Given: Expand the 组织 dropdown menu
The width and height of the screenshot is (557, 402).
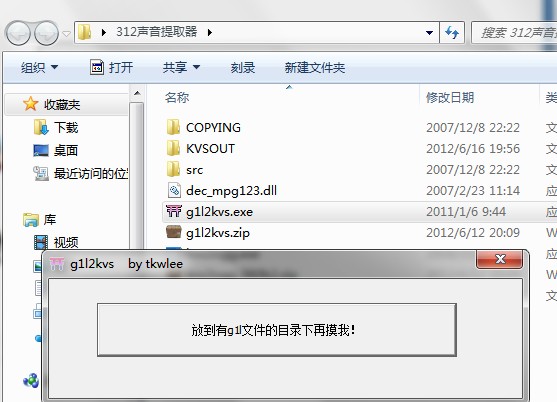Looking at the screenshot, I should [39, 67].
